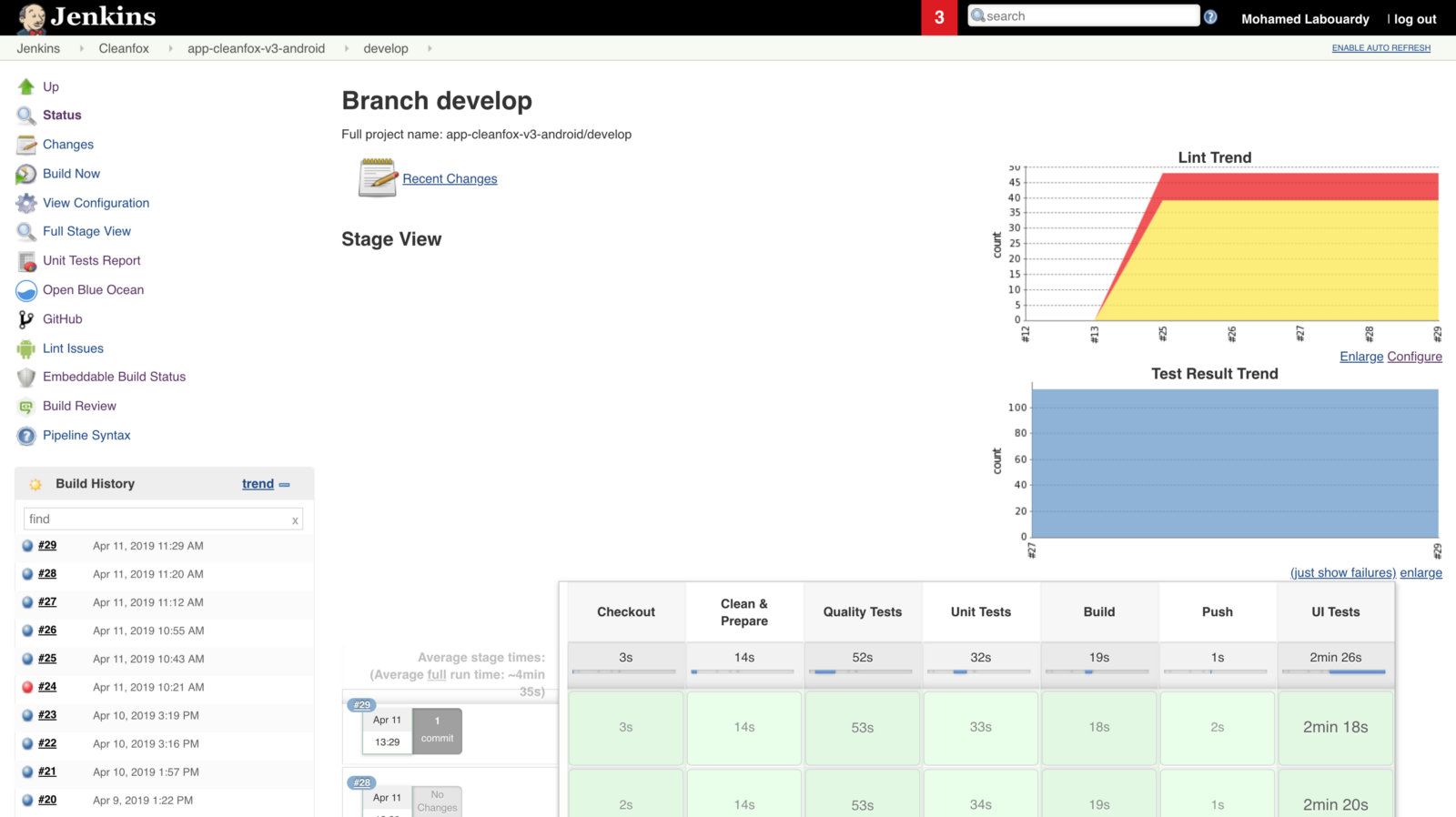Collapse the build trend with the dash icon
This screenshot has width=1456, height=817.
coord(285,485)
